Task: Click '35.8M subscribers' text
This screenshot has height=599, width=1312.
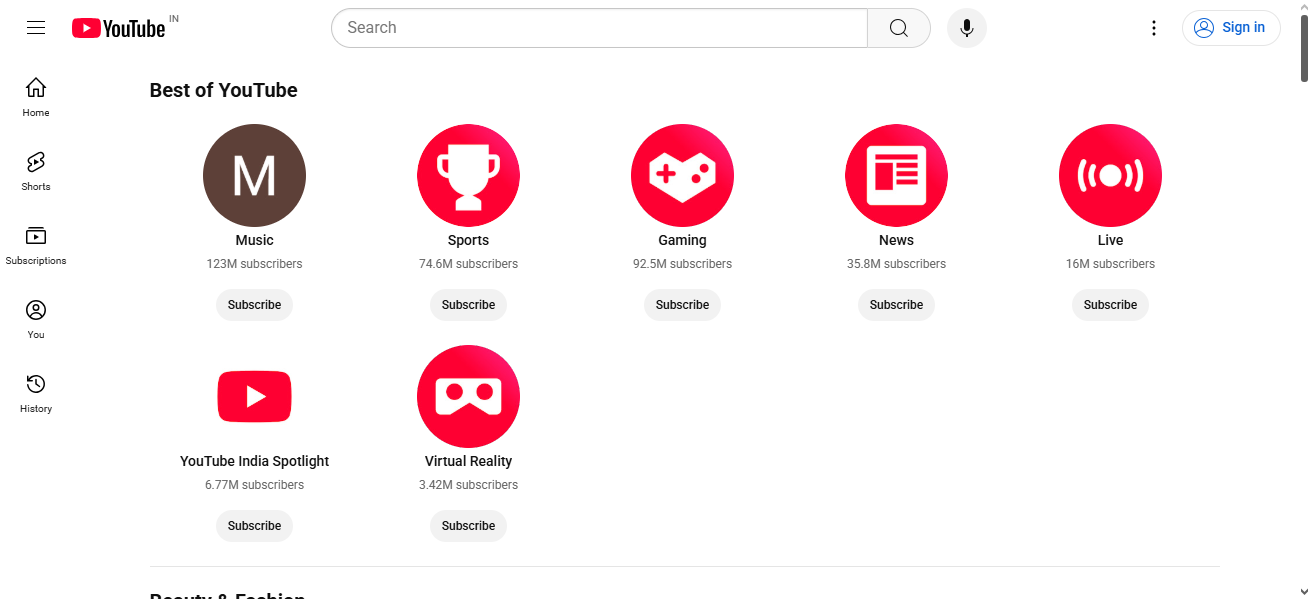Action: coord(896,264)
